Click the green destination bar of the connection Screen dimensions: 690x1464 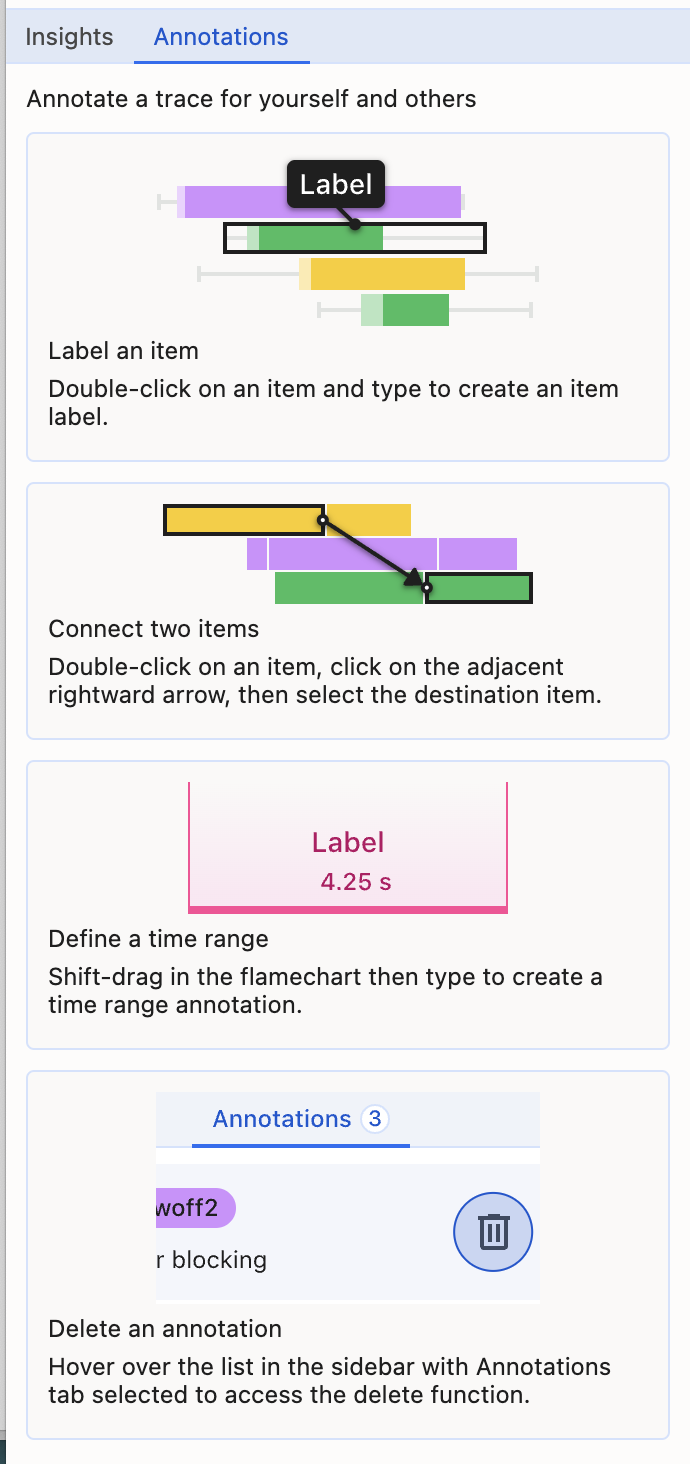click(x=478, y=588)
